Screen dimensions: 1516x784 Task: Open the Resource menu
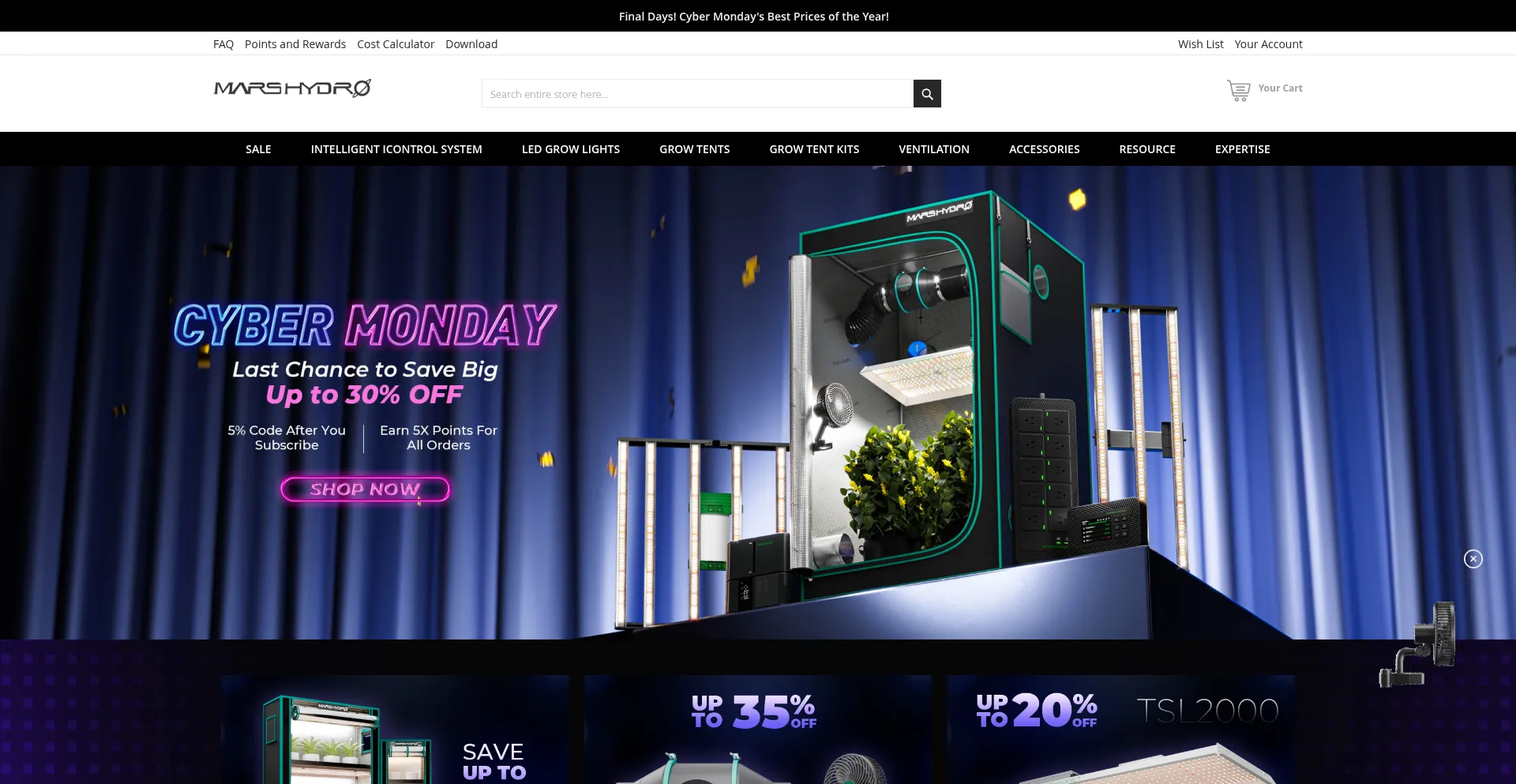(1147, 149)
